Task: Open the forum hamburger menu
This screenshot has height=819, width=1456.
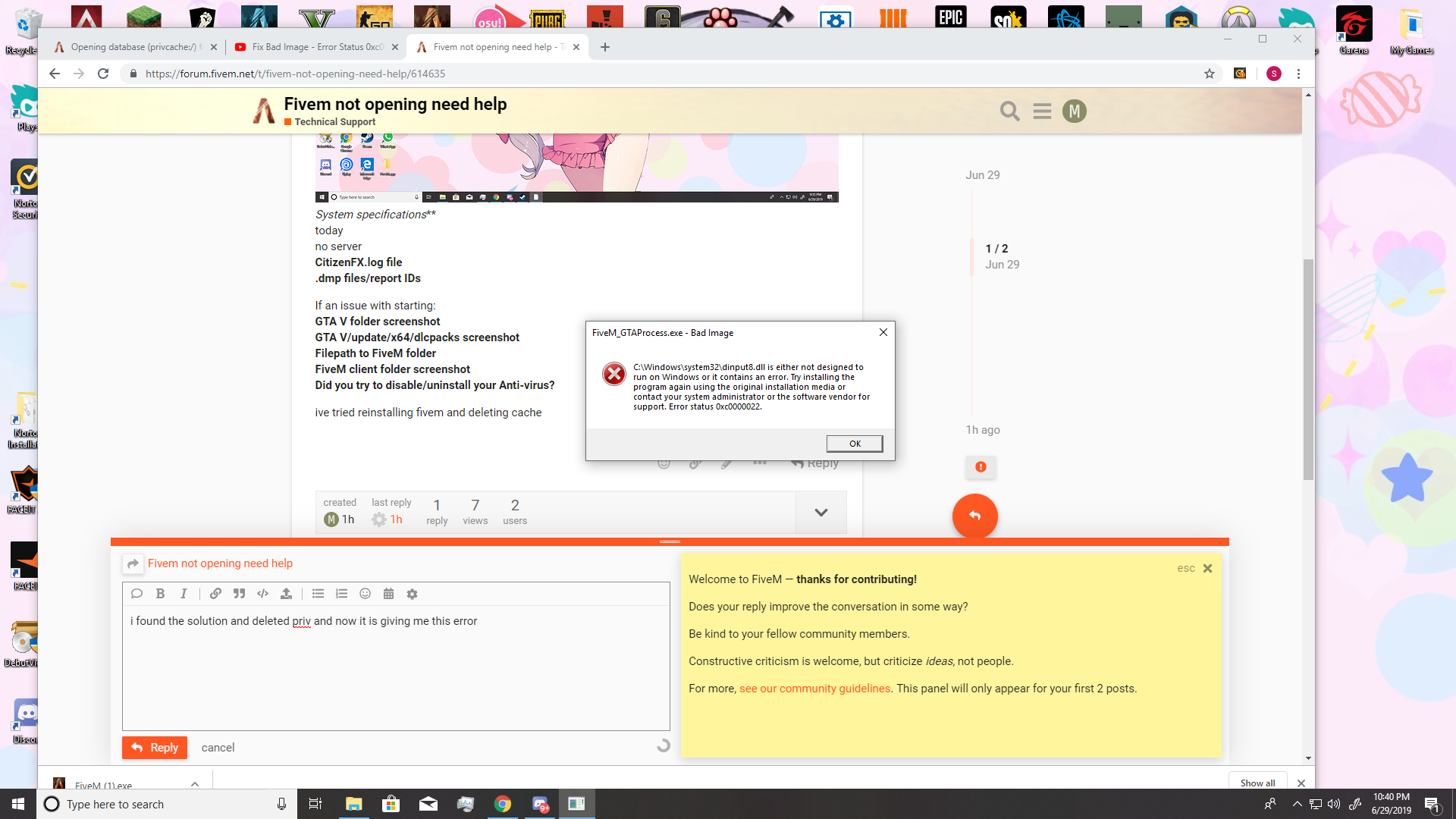Action: [x=1042, y=111]
